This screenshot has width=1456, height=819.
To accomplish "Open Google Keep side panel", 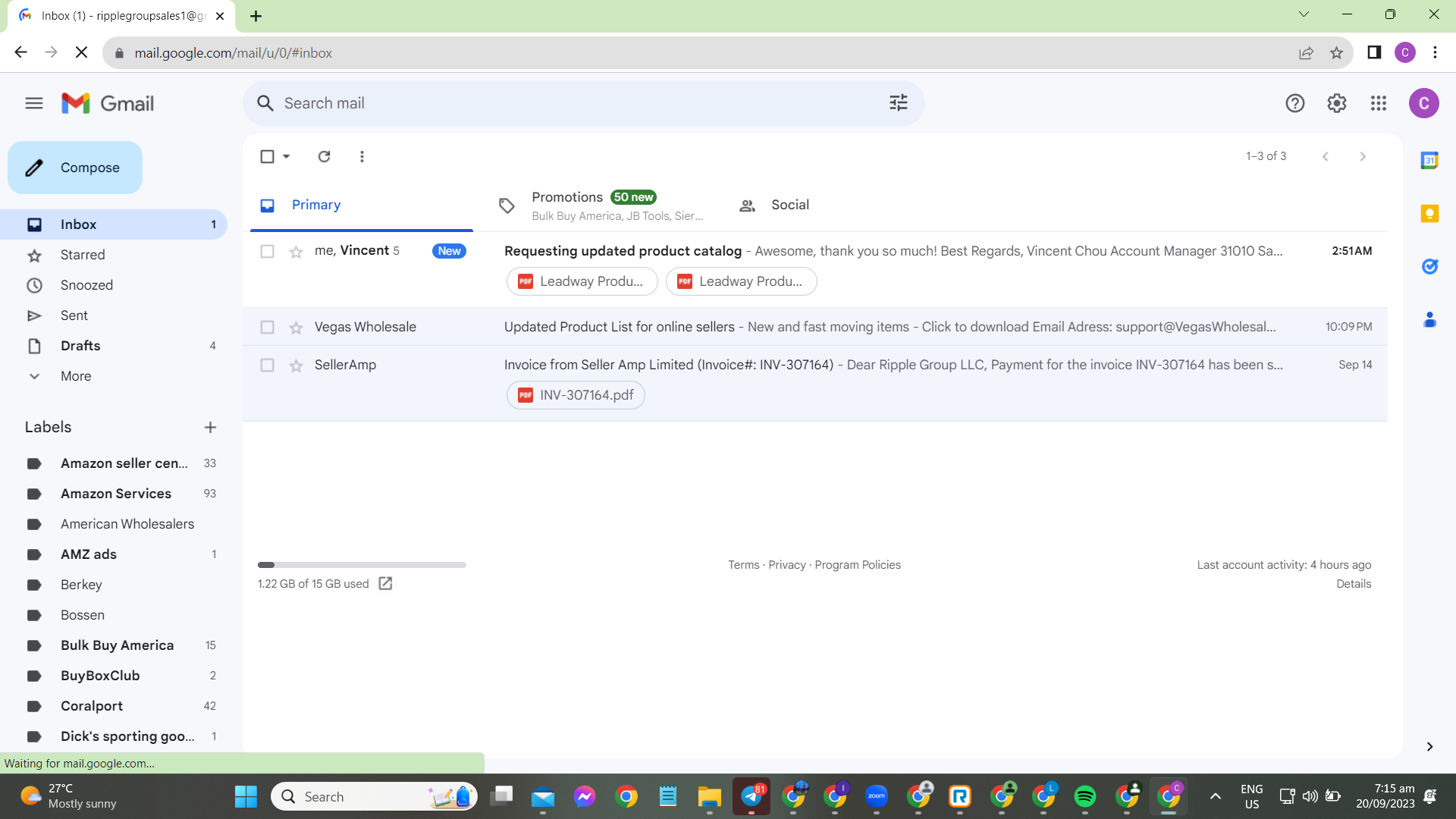I will click(x=1429, y=213).
